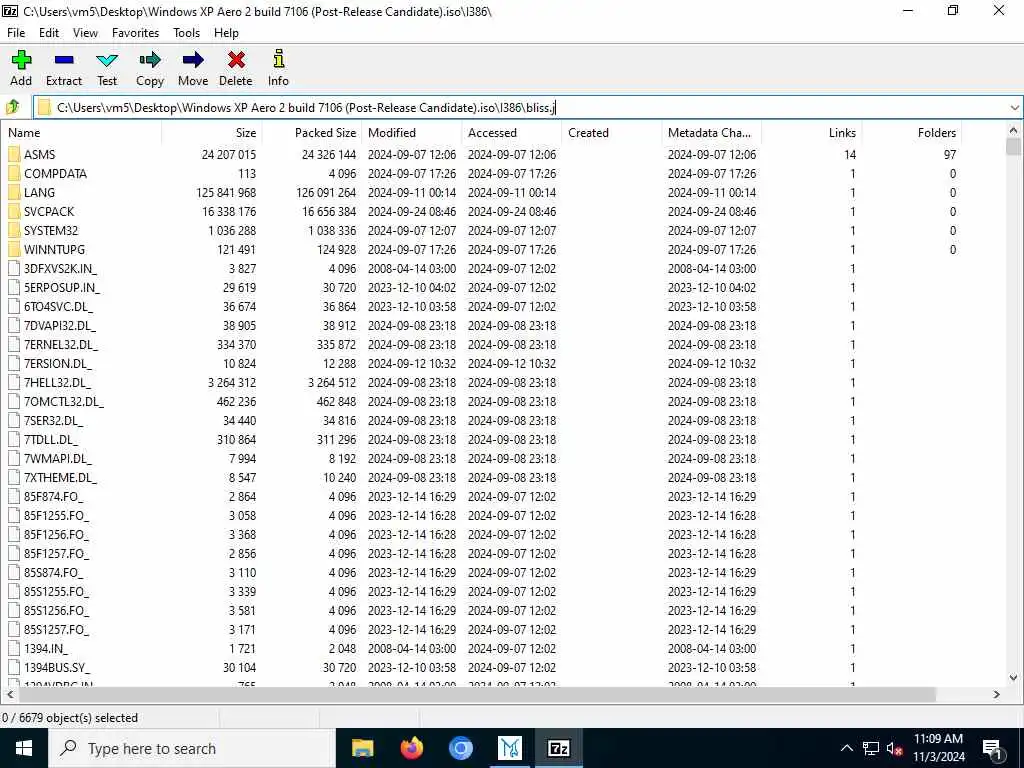Click the Add toolbar icon
This screenshot has width=1024, height=768.
[x=21, y=60]
